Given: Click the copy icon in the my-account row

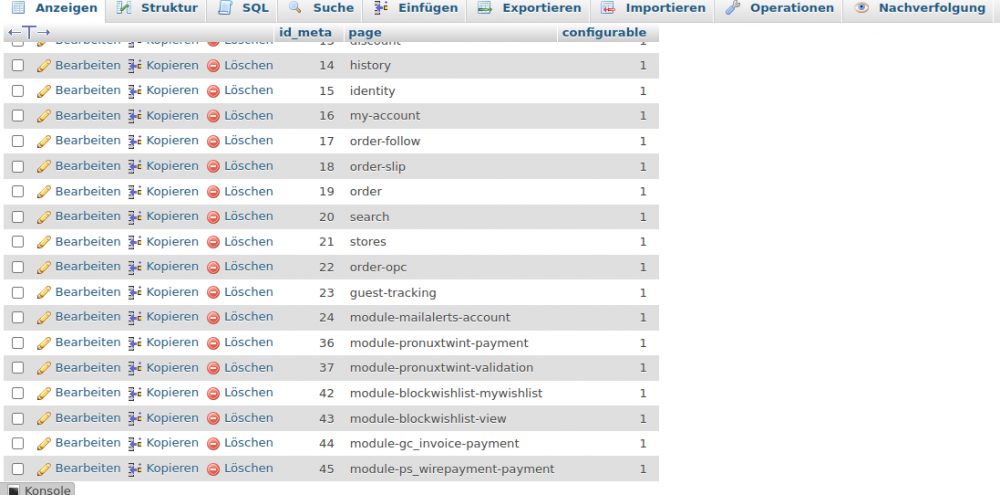Looking at the screenshot, I should 135,116.
